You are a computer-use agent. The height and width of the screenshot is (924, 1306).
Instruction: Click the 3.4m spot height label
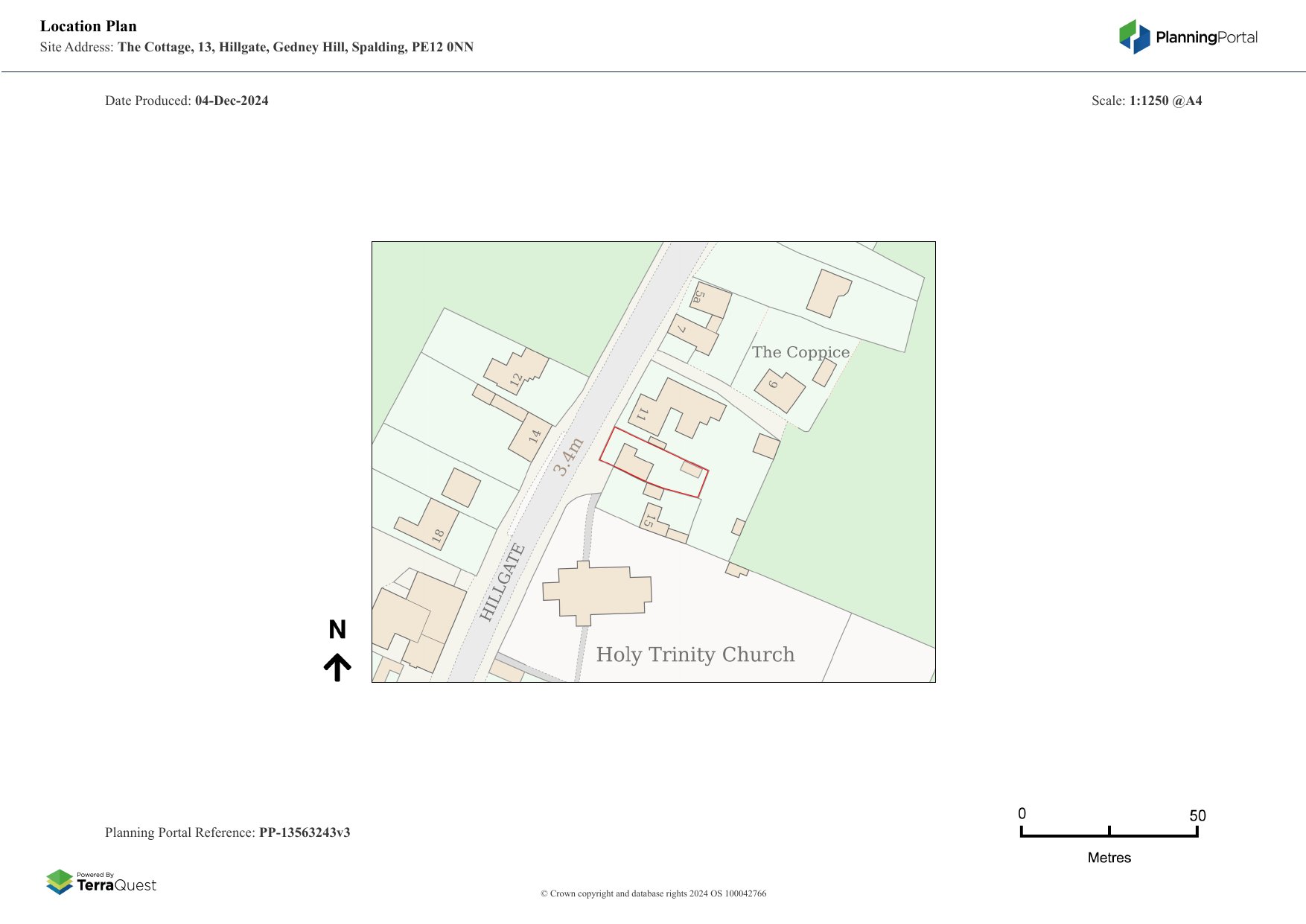coord(567,457)
